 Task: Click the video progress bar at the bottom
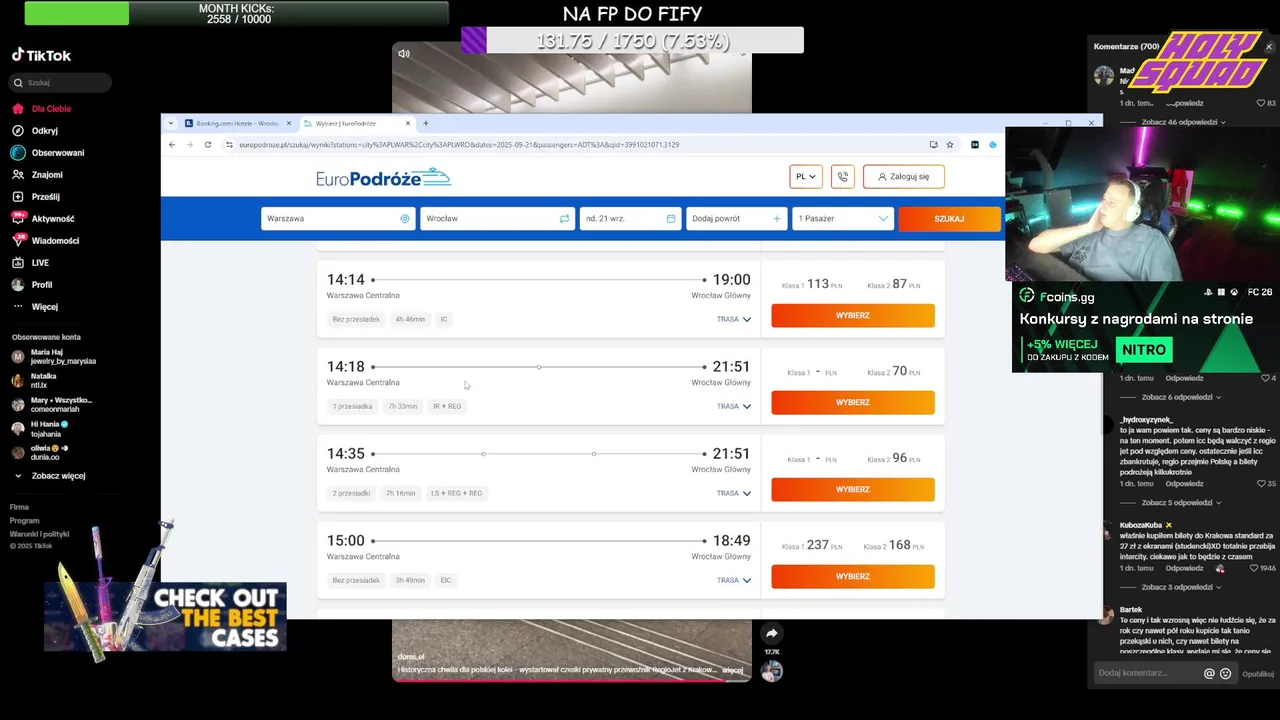click(571, 680)
